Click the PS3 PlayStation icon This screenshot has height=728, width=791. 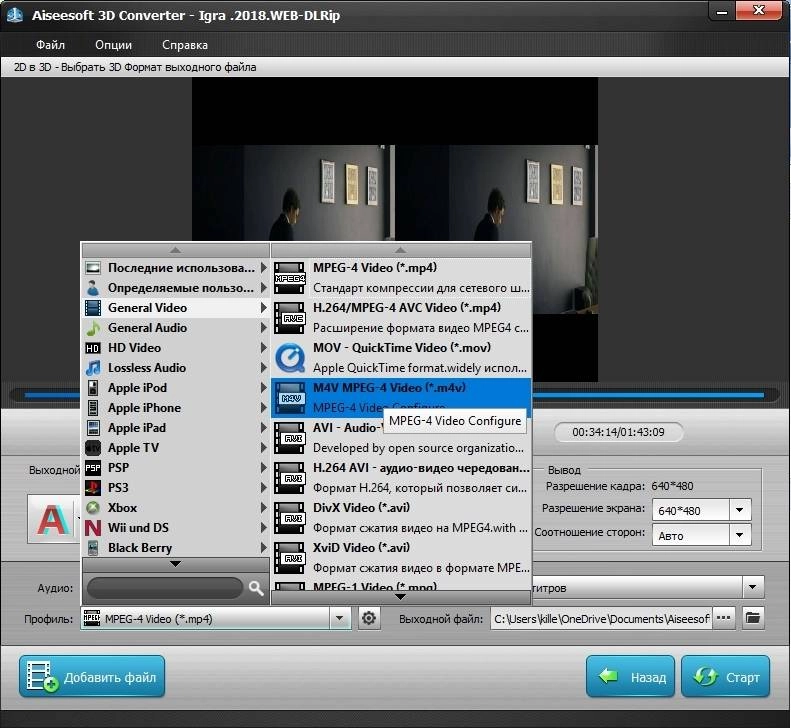[x=93, y=488]
